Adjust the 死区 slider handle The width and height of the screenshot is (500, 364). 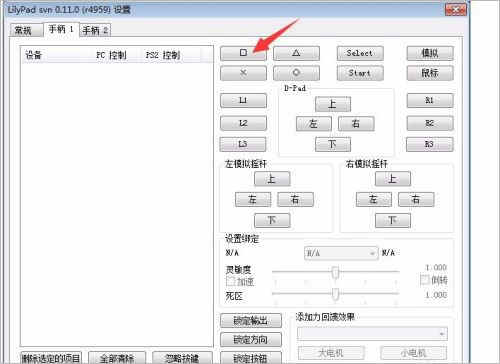(335, 294)
